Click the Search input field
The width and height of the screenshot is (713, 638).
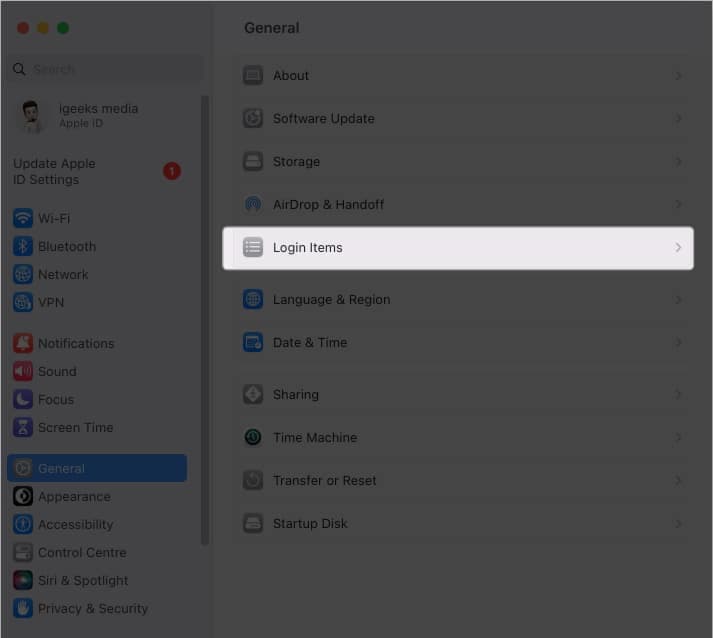click(x=105, y=69)
